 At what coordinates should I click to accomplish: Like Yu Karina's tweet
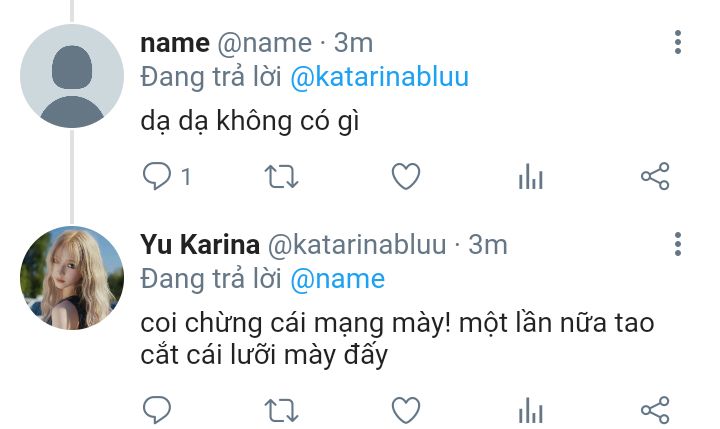pos(406,410)
